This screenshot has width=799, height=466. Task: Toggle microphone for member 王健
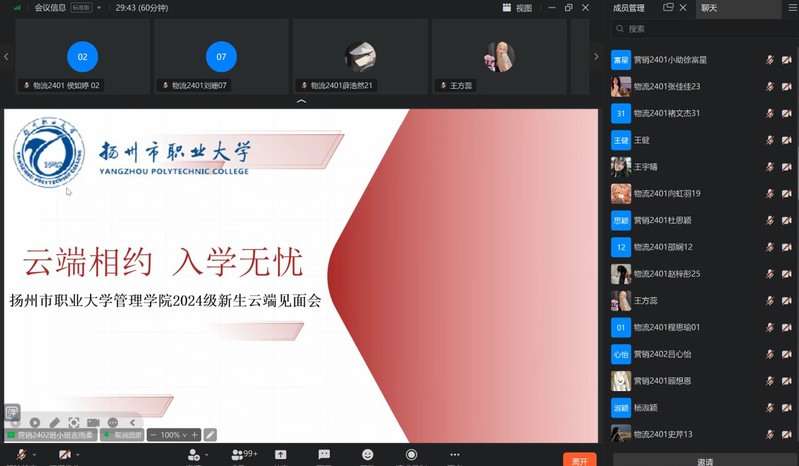click(x=769, y=140)
